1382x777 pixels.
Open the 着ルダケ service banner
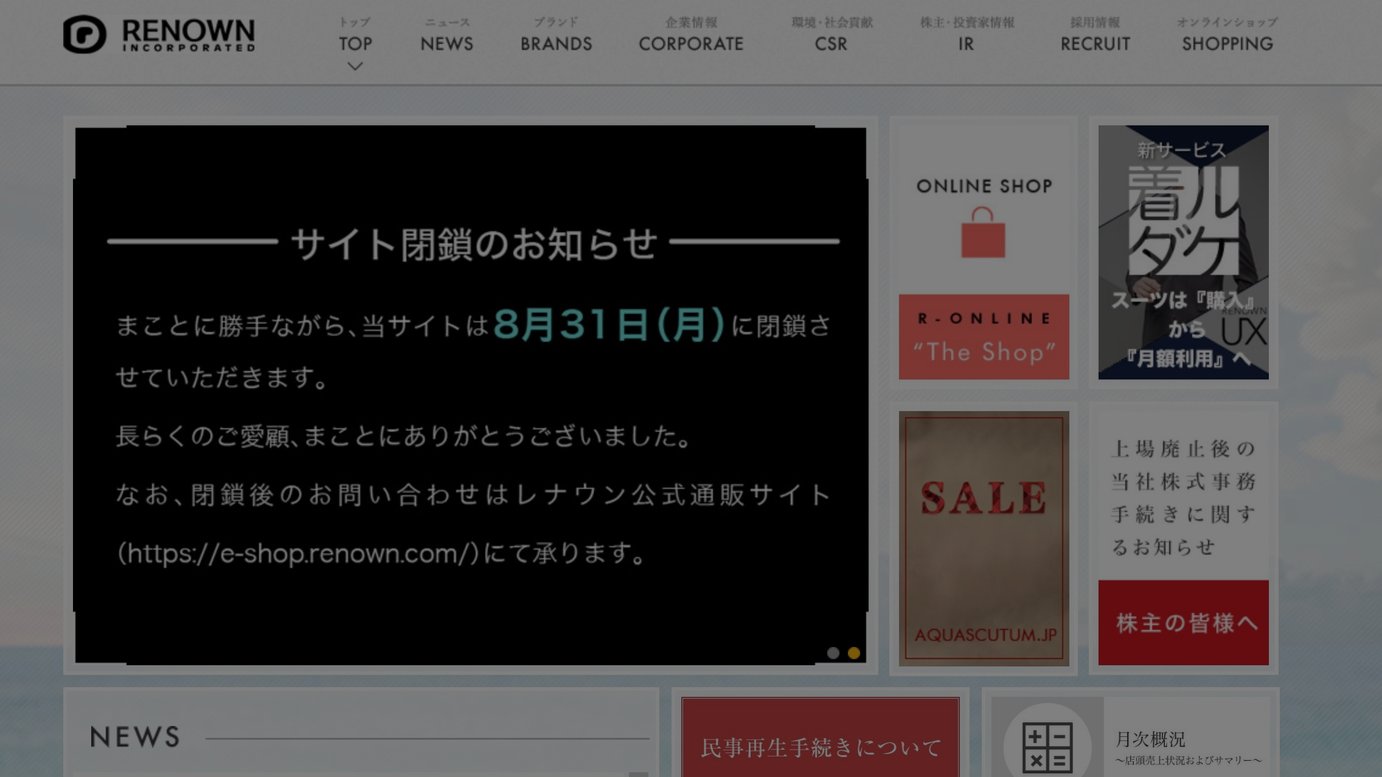tap(1183, 252)
